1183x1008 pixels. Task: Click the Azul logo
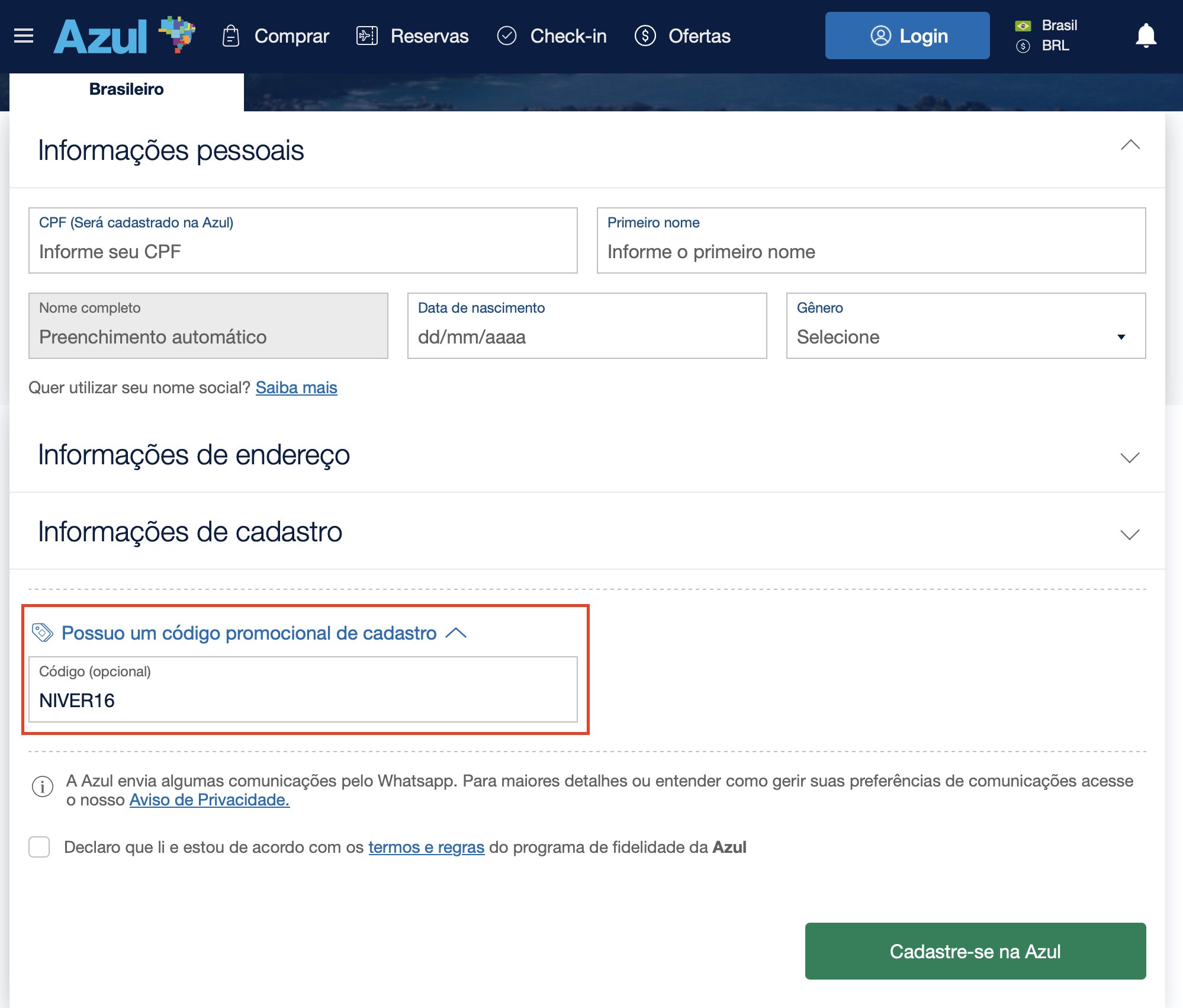(124, 36)
